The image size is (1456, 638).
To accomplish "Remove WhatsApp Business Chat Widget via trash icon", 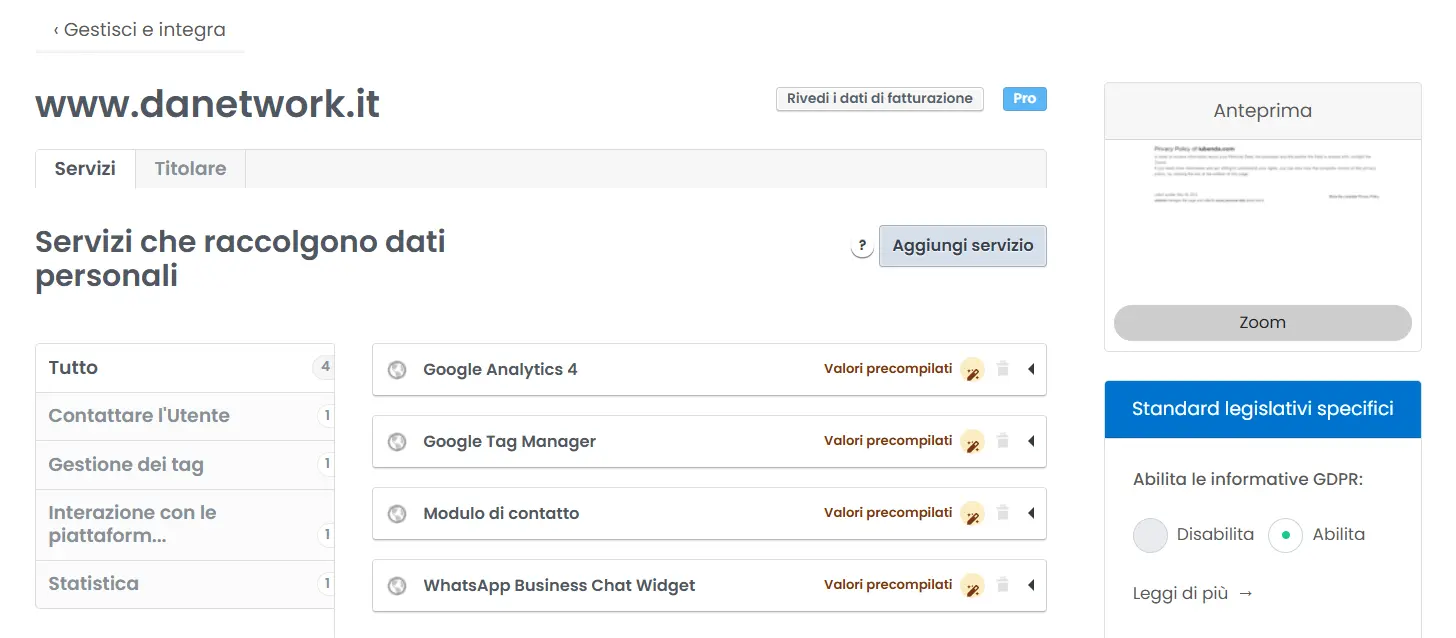I will (x=1003, y=585).
